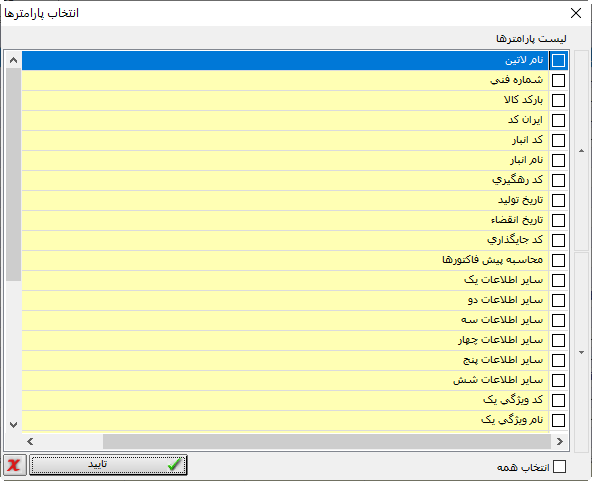The image size is (592, 481).
Task: Tick the کد ویژگی یک checkbox
Action: point(558,401)
